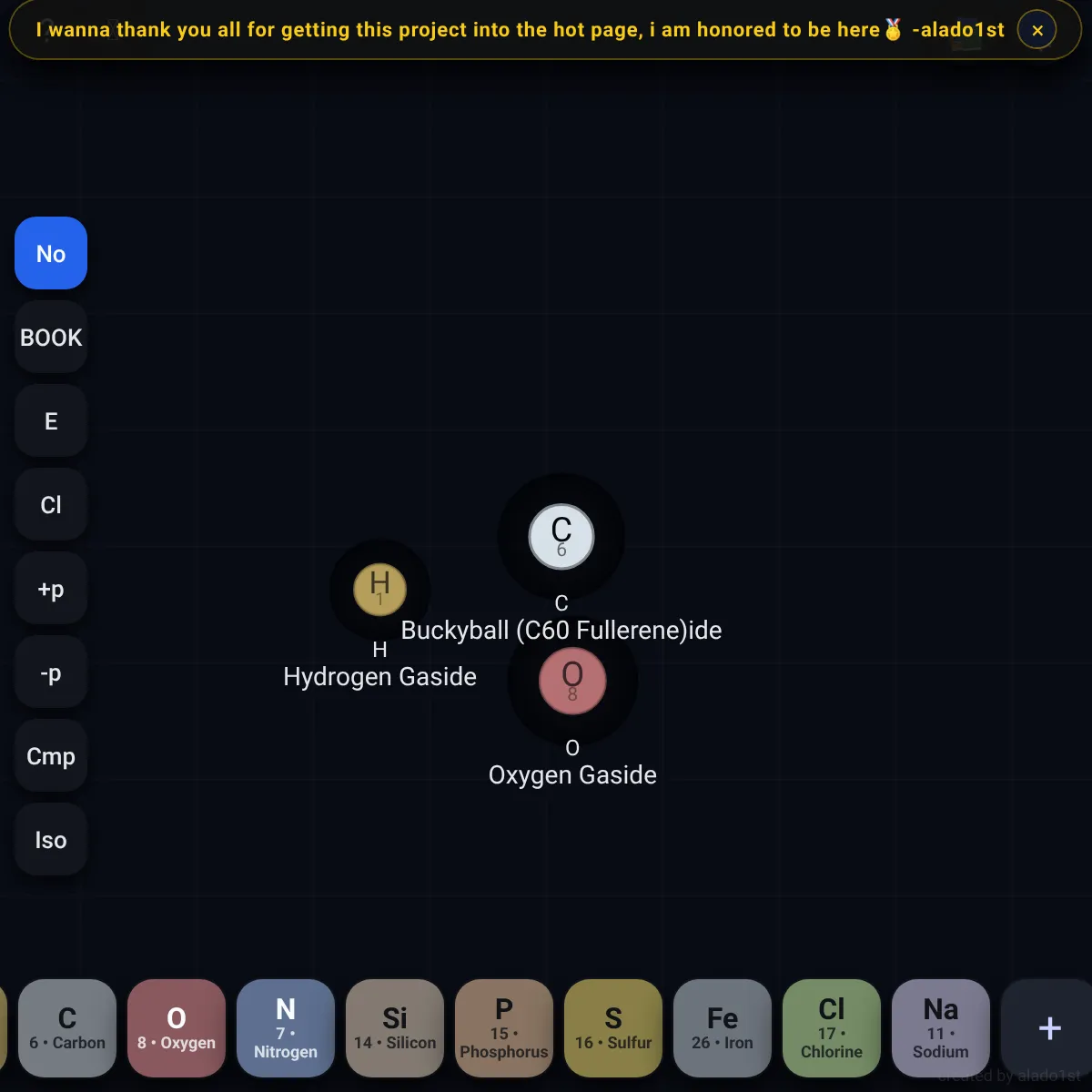The image size is (1092, 1092).
Task: Select the Hydrogen atom on canvas
Action: tap(379, 590)
